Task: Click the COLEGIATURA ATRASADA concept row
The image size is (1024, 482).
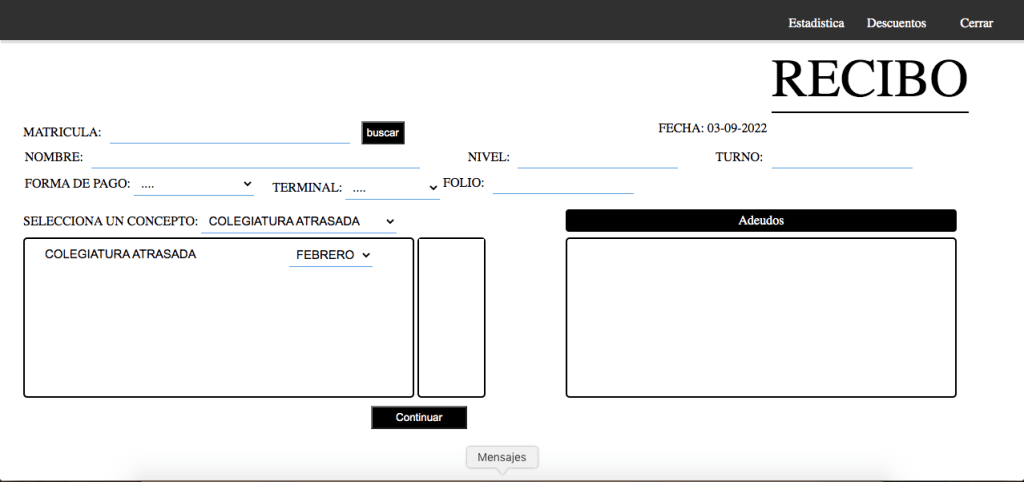Action: pos(121,255)
